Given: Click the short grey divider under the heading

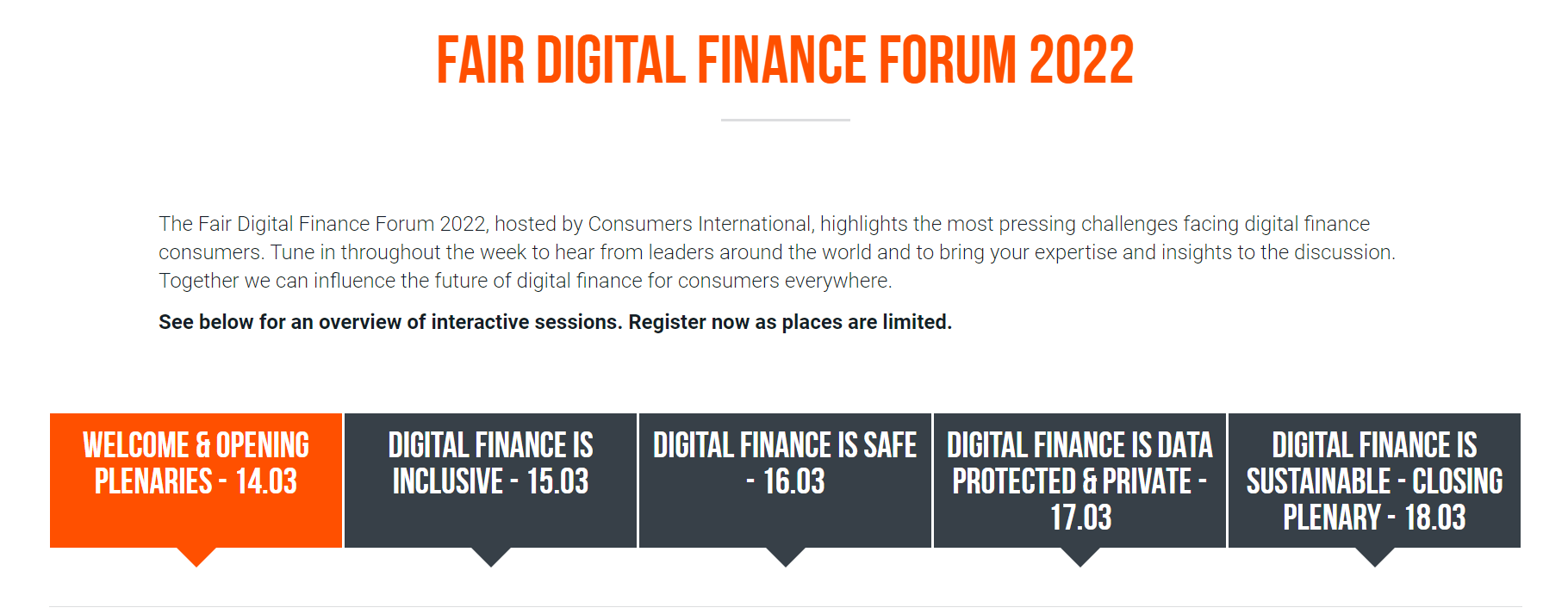Looking at the screenshot, I should 785,120.
